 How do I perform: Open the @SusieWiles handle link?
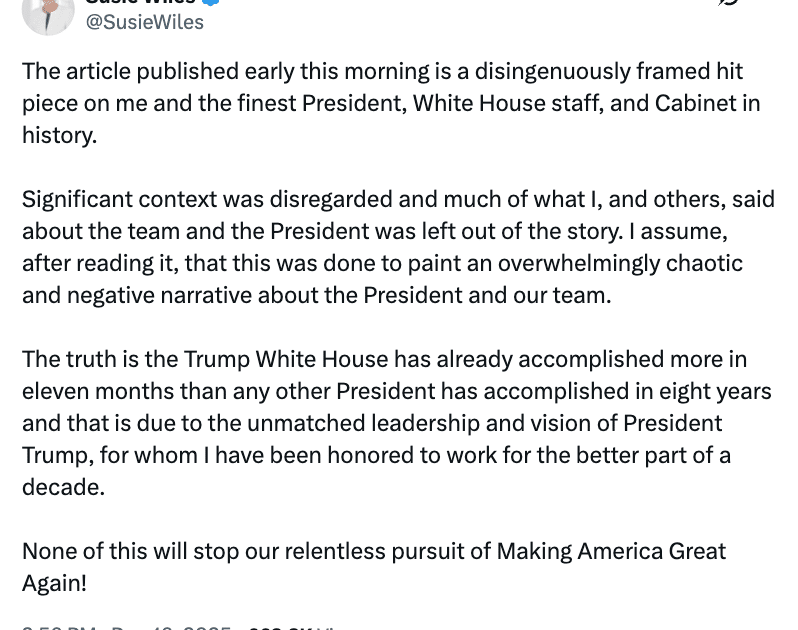[146, 22]
